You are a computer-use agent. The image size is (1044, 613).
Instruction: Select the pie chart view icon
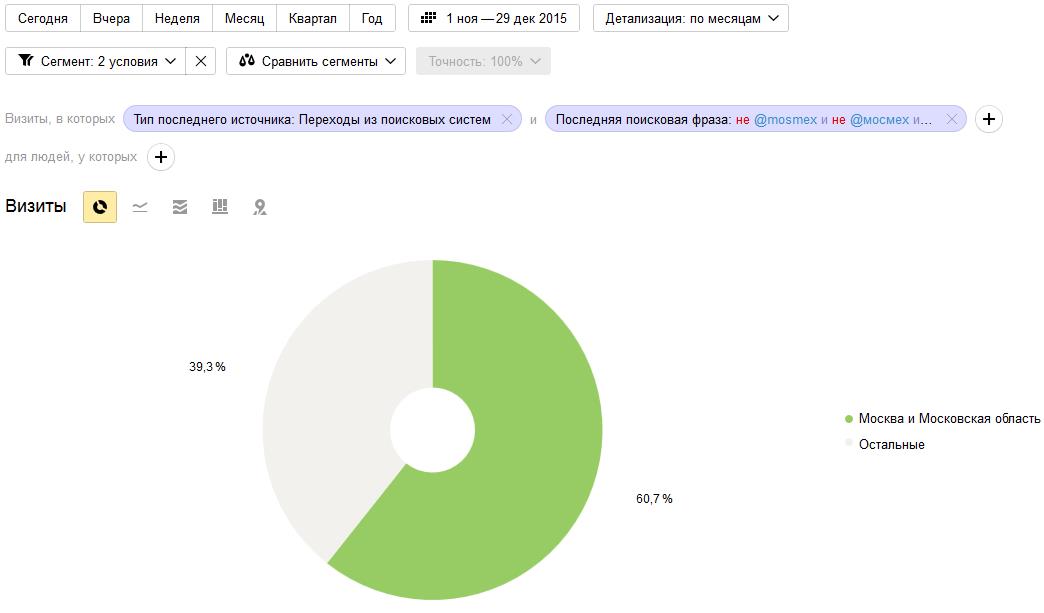[x=100, y=207]
